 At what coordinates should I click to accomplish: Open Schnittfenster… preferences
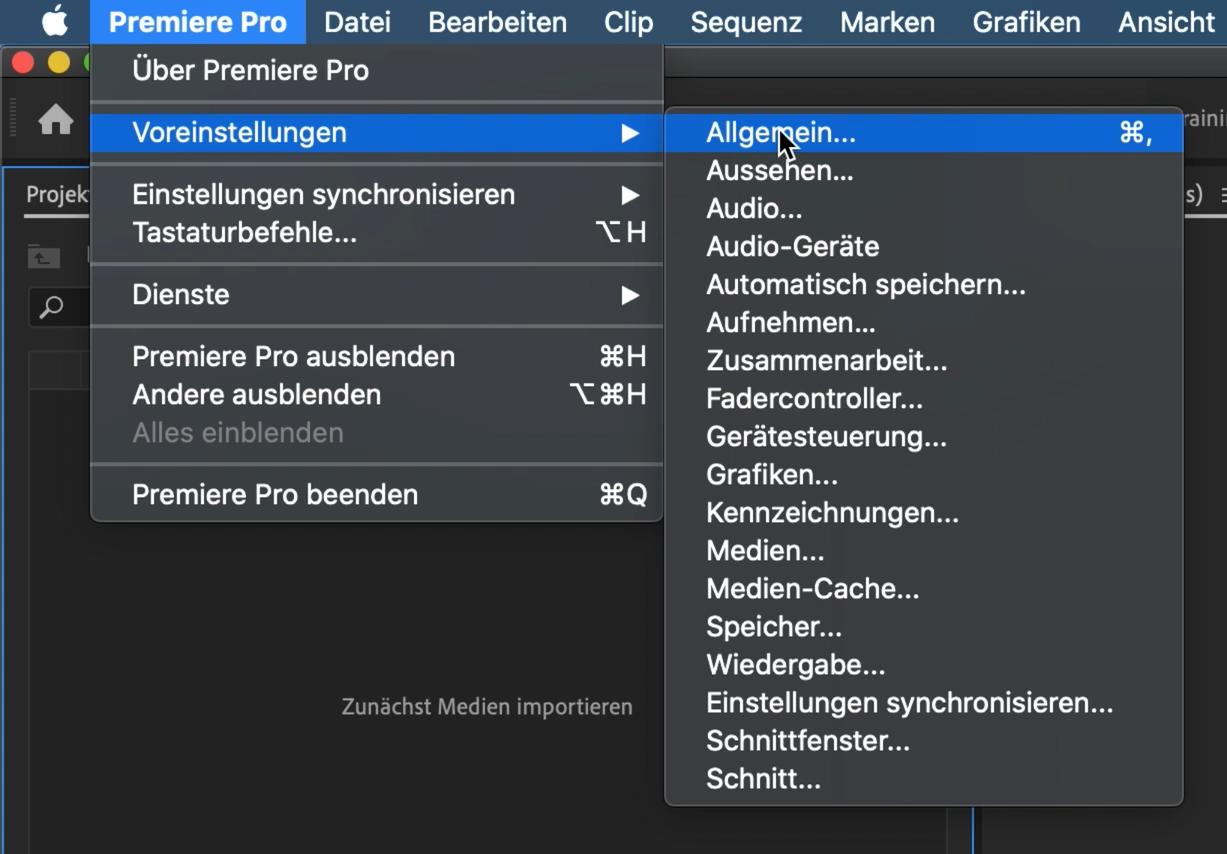[807, 741]
